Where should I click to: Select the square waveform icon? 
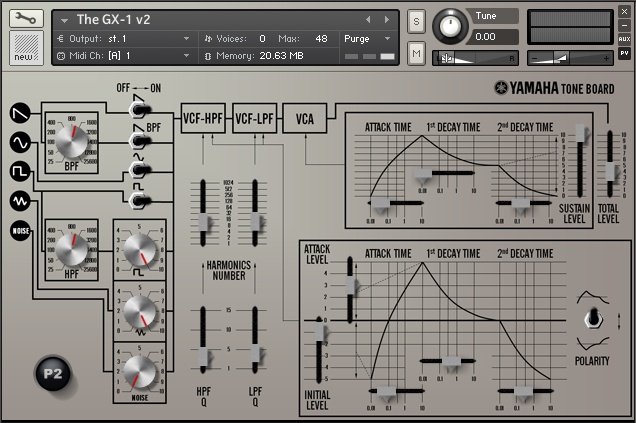19,172
